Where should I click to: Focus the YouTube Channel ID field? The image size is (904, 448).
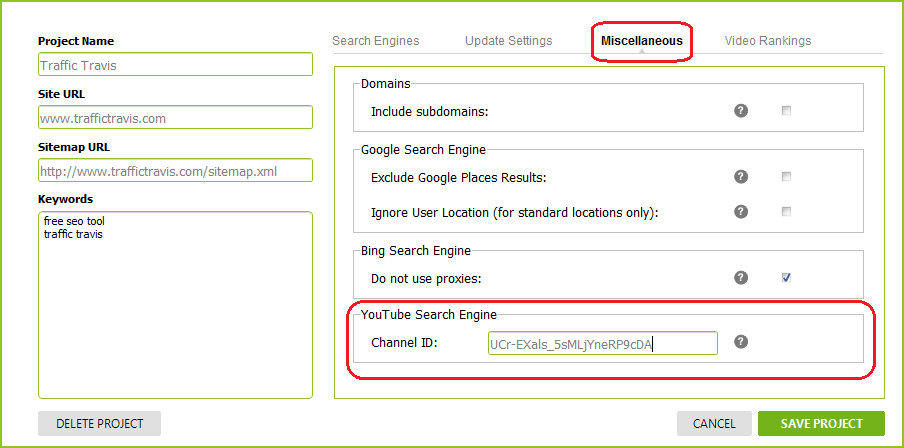(x=603, y=343)
